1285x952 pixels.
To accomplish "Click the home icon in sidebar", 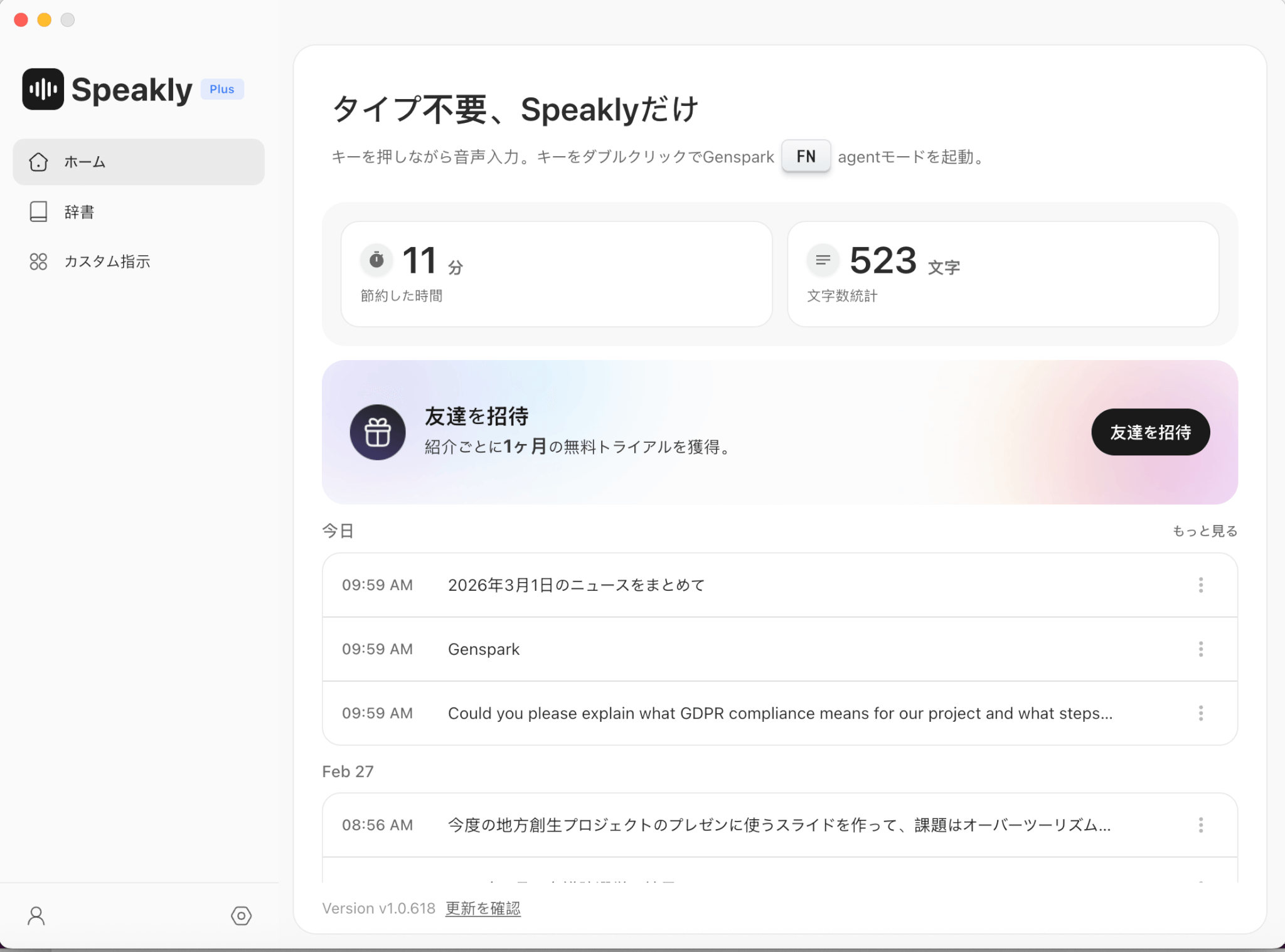I will pyautogui.click(x=38, y=162).
